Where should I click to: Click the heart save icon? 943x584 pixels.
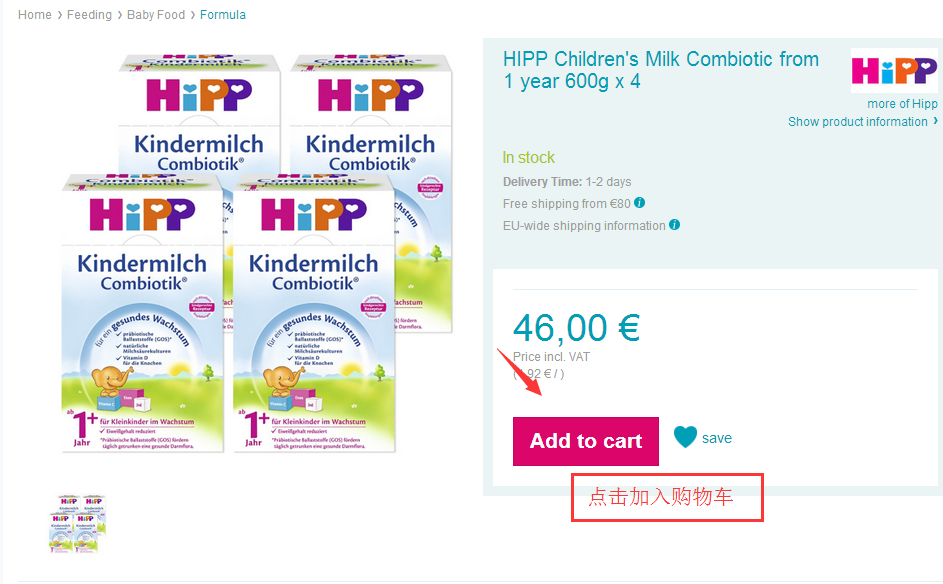tap(685, 438)
